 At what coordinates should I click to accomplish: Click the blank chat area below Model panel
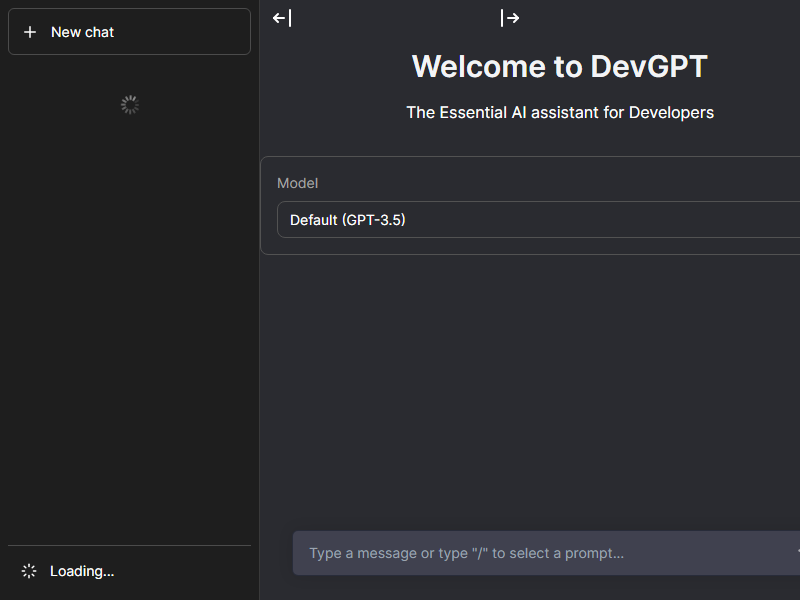pyautogui.click(x=530, y=390)
